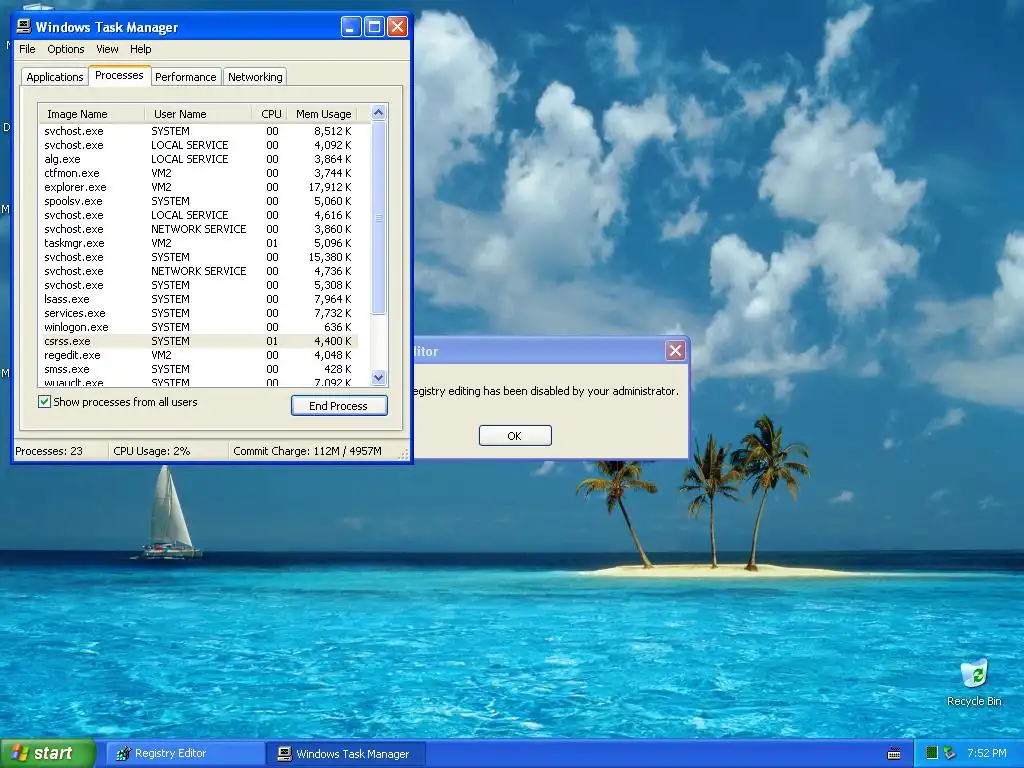This screenshot has height=768, width=1024.
Task: Open the Start menu
Action: coord(47,753)
